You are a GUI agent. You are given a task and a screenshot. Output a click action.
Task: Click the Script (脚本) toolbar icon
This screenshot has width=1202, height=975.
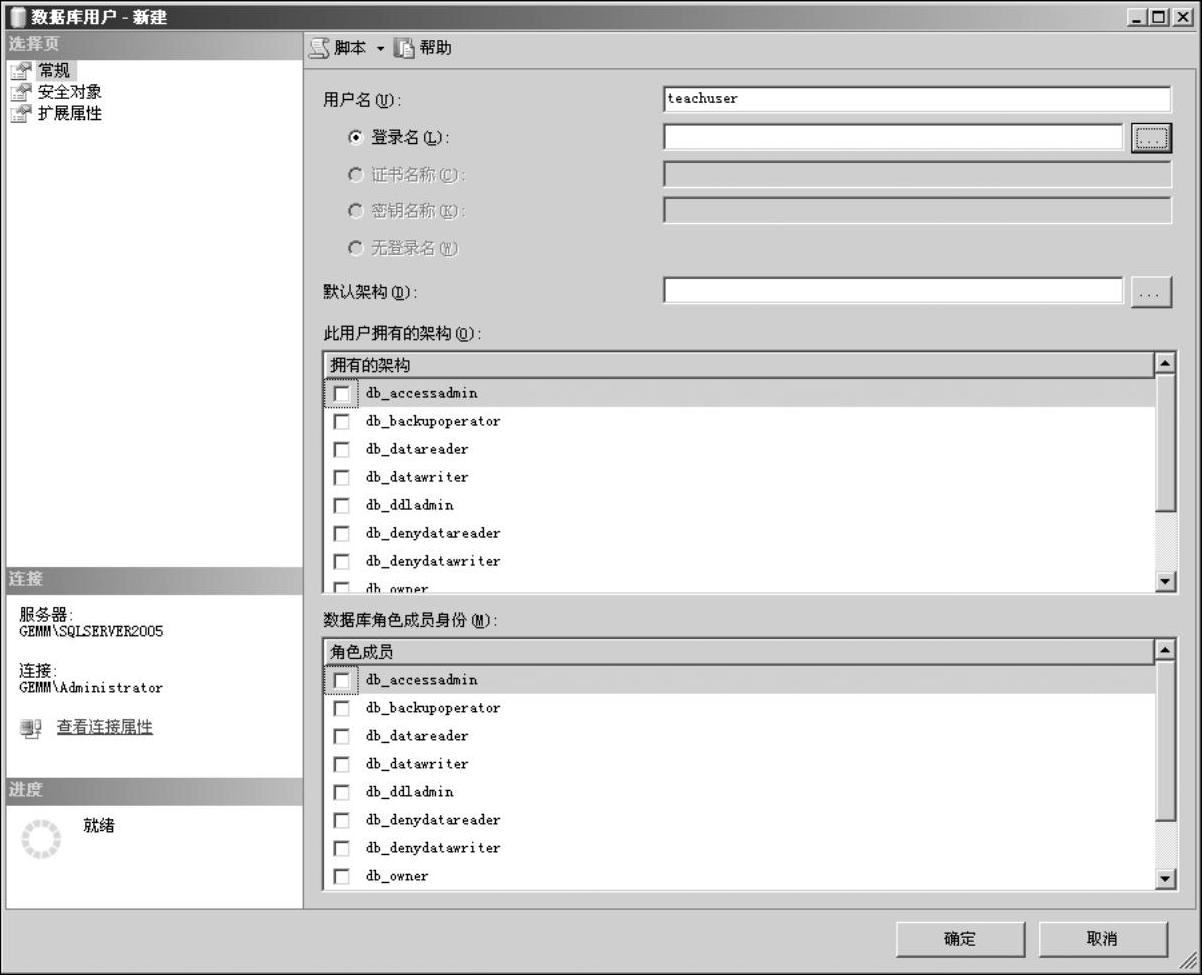pyautogui.click(x=319, y=48)
